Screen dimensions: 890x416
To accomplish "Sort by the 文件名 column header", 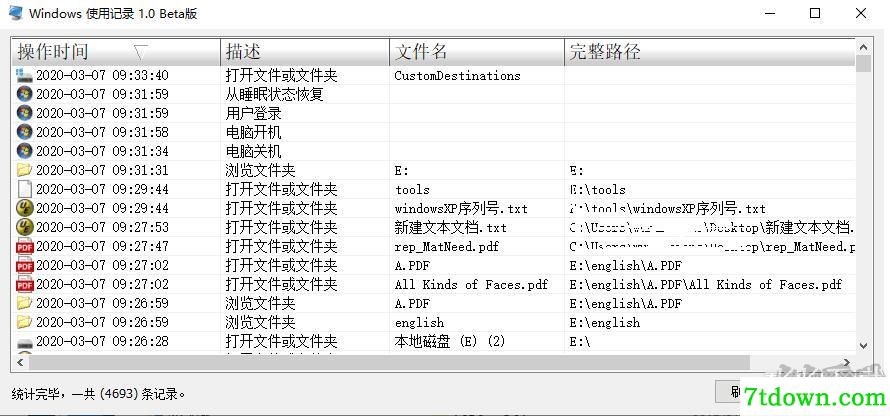I will 477,52.
